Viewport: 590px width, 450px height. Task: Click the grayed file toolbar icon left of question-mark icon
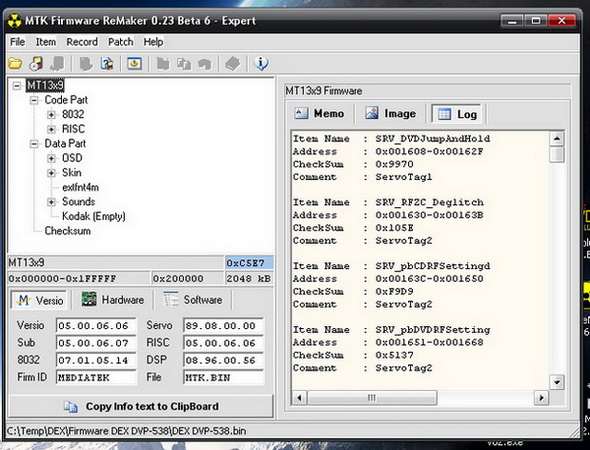[86, 64]
